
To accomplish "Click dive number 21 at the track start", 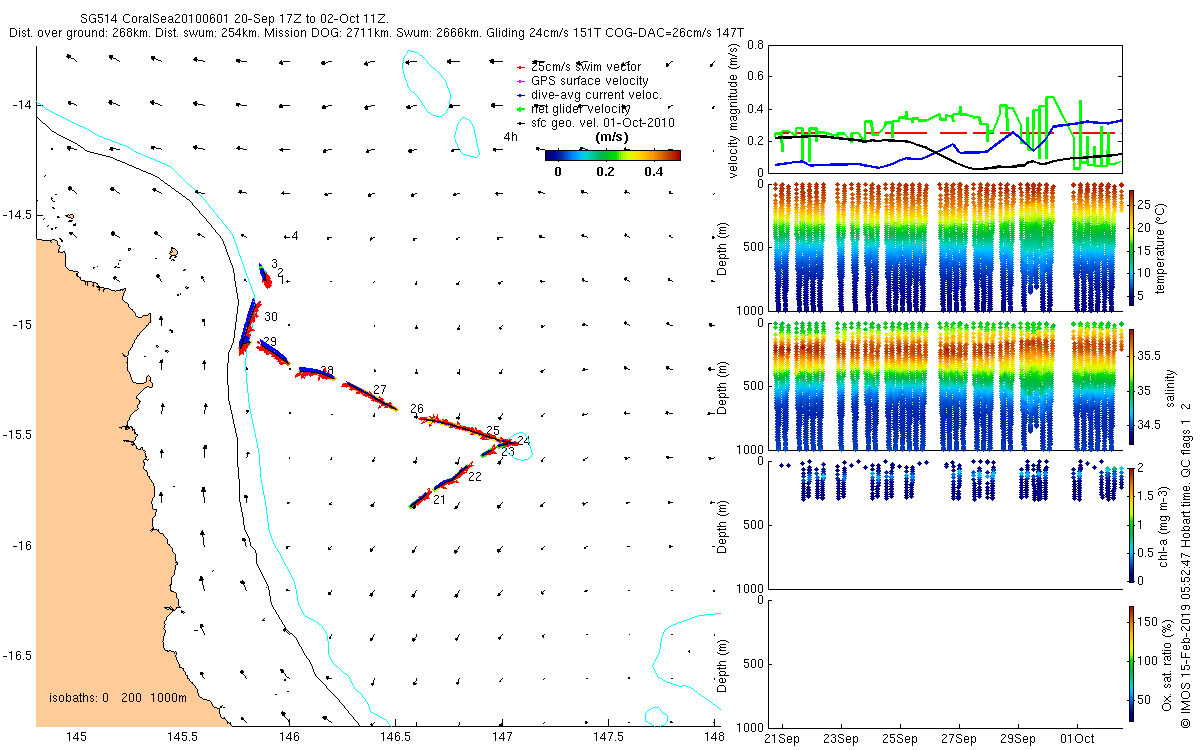I will pyautogui.click(x=439, y=499).
